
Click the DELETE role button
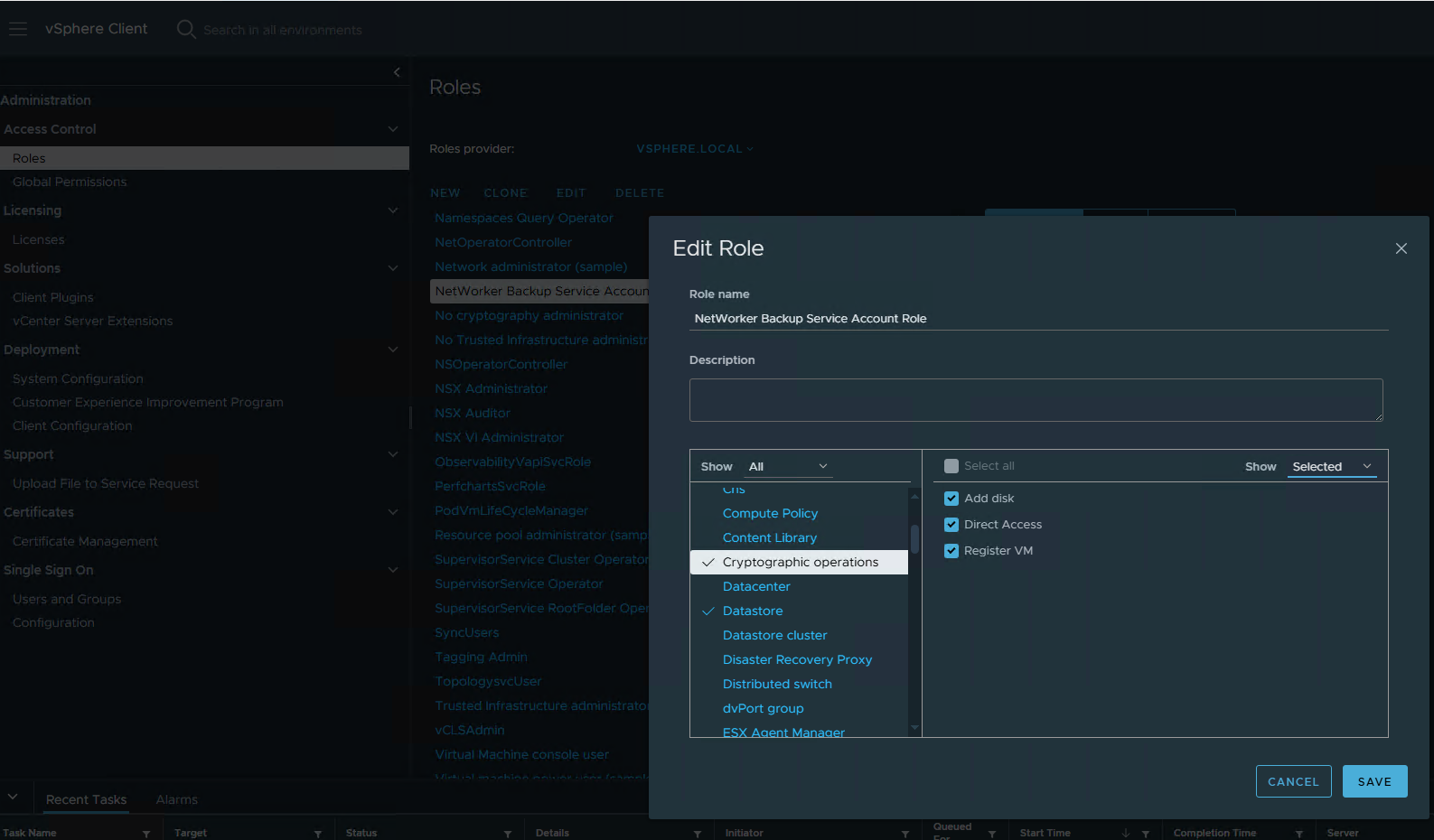pyautogui.click(x=640, y=193)
